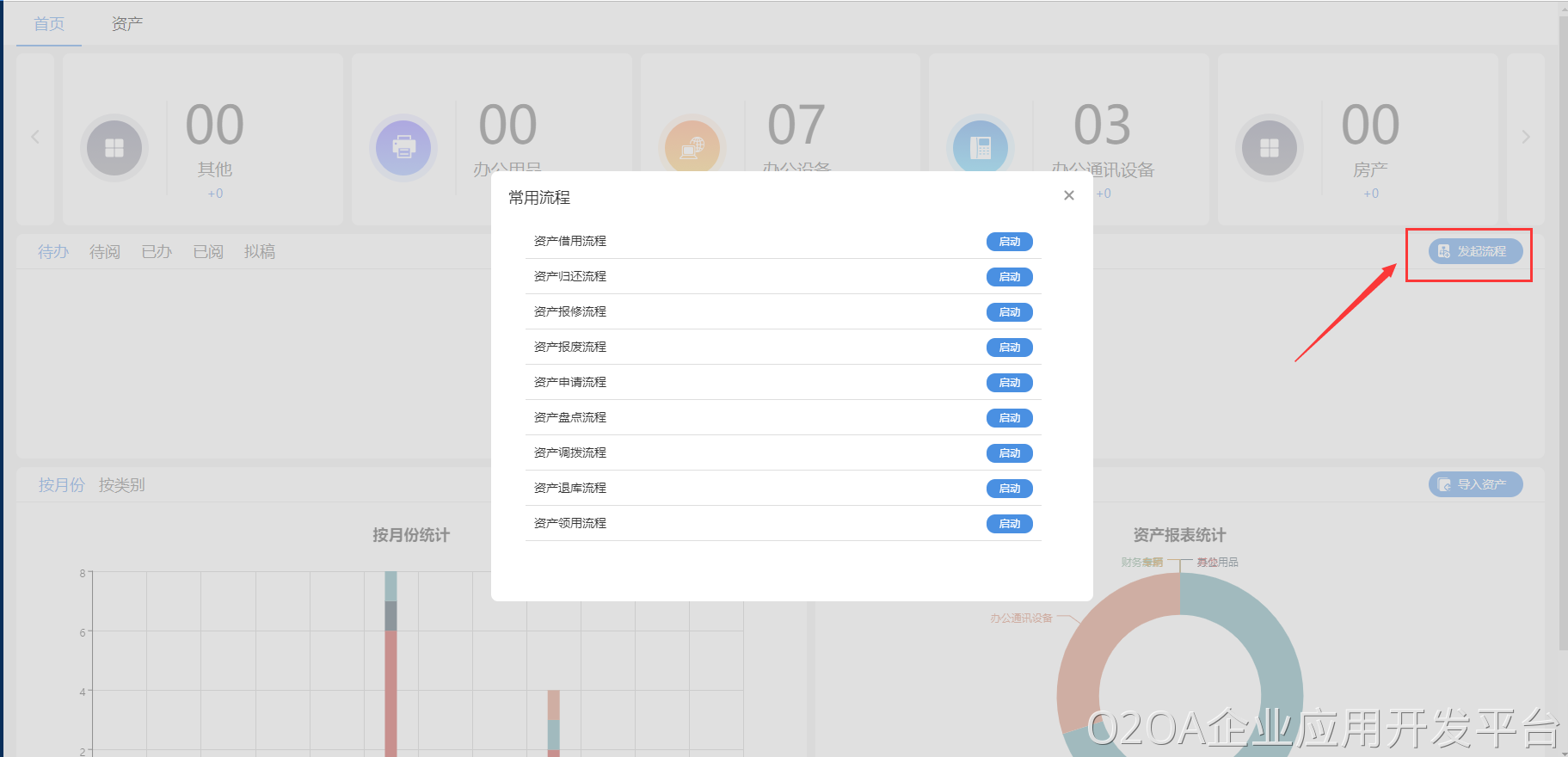Start the 资产借用流程 workflow

[x=1009, y=242]
